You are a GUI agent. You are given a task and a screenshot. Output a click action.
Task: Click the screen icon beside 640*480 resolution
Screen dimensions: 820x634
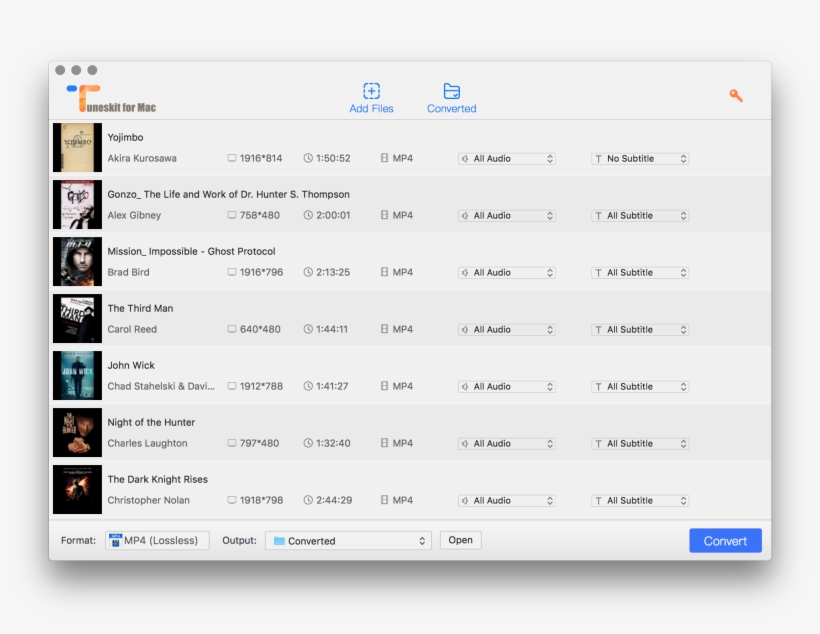coord(232,329)
